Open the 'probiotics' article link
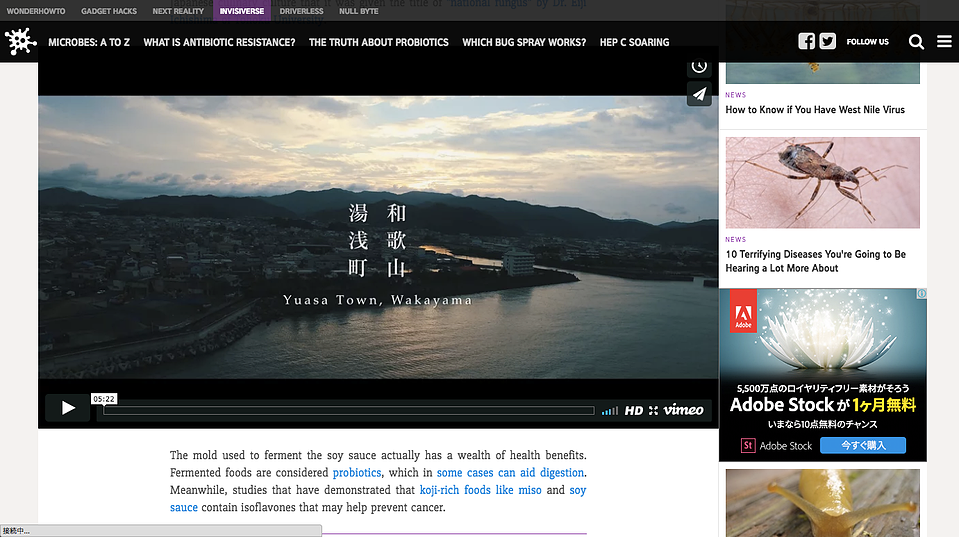The width and height of the screenshot is (959, 537). click(x=357, y=473)
